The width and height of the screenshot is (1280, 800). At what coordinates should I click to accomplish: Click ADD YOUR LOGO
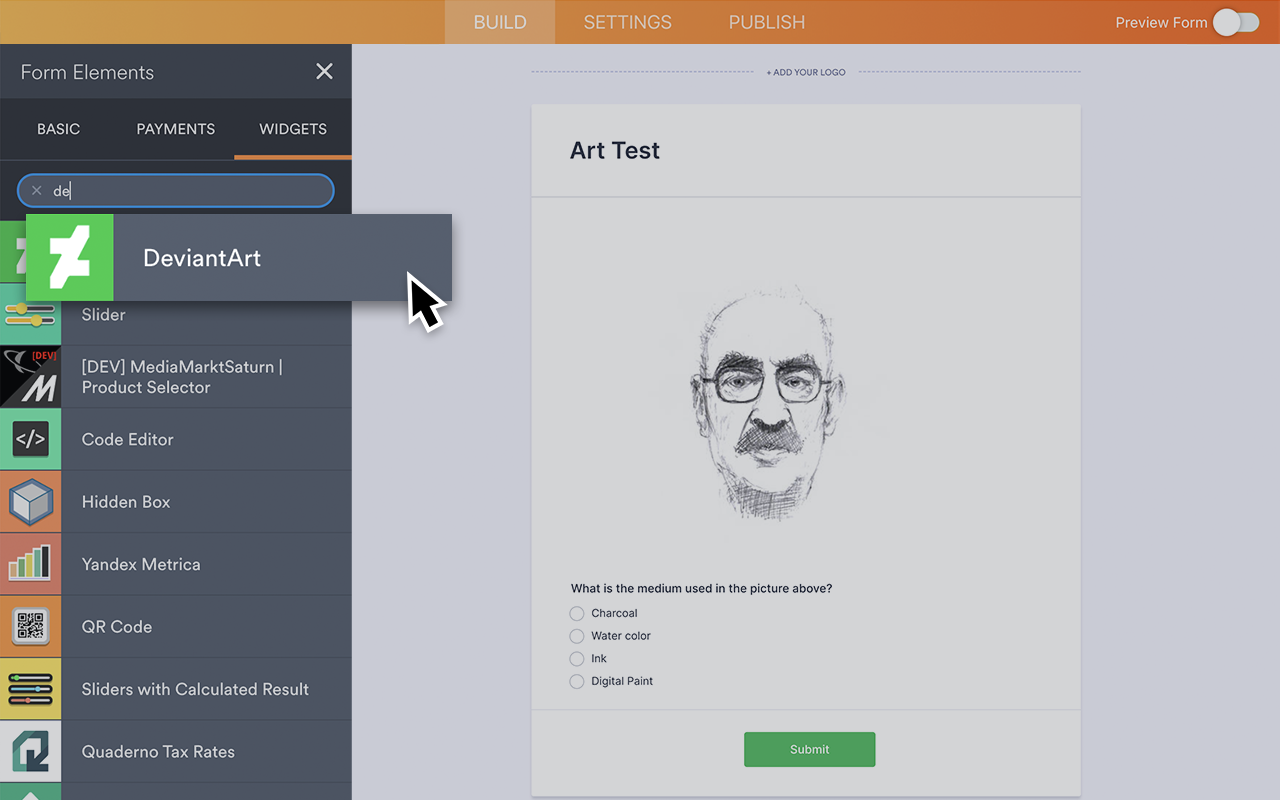coord(805,71)
